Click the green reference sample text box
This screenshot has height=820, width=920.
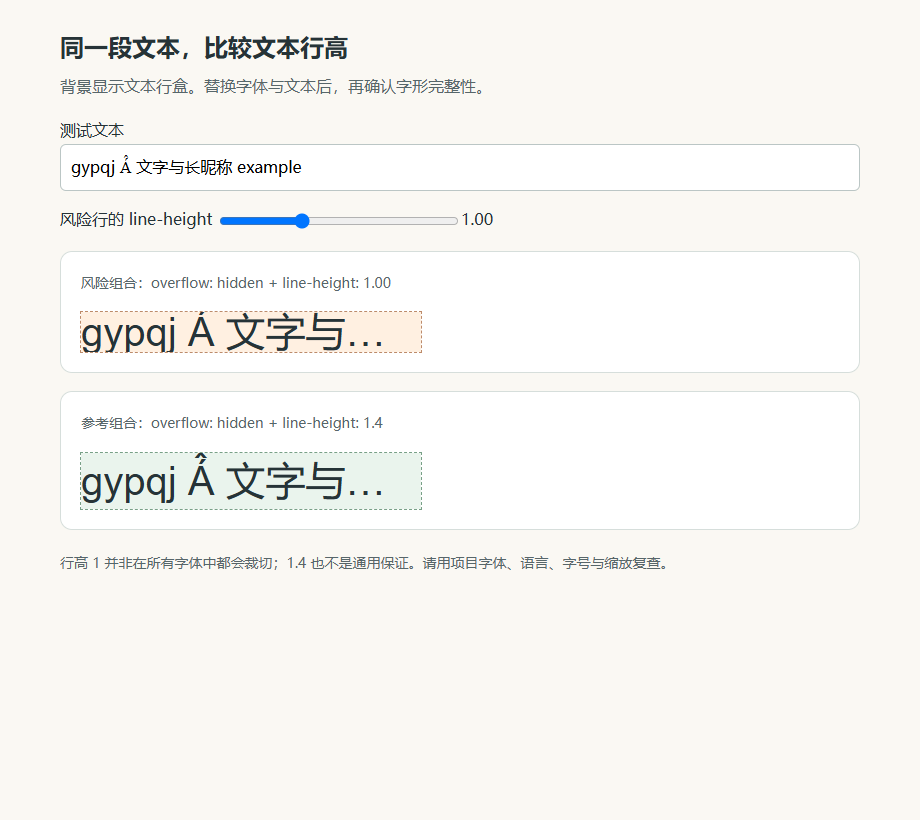click(x=251, y=481)
